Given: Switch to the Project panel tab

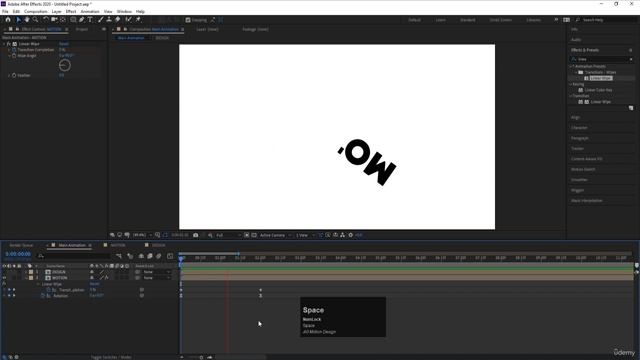Looking at the screenshot, I should tap(82, 29).
